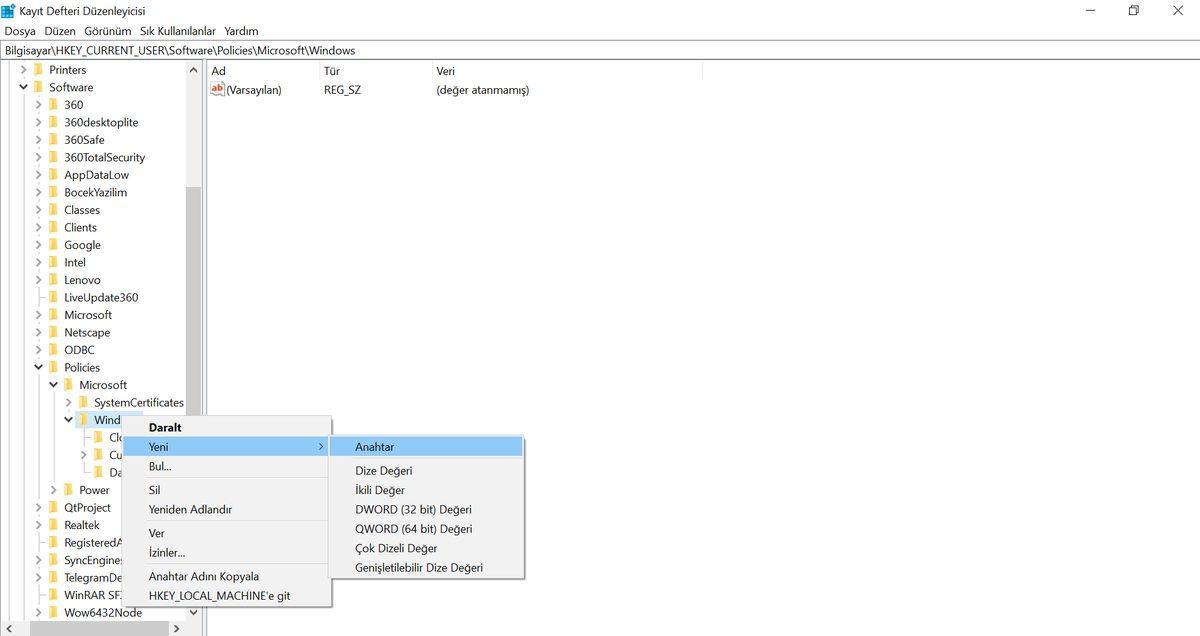Image resolution: width=1200 pixels, height=636 pixels.
Task: Expand the Classes key arrow
Action: [38, 210]
